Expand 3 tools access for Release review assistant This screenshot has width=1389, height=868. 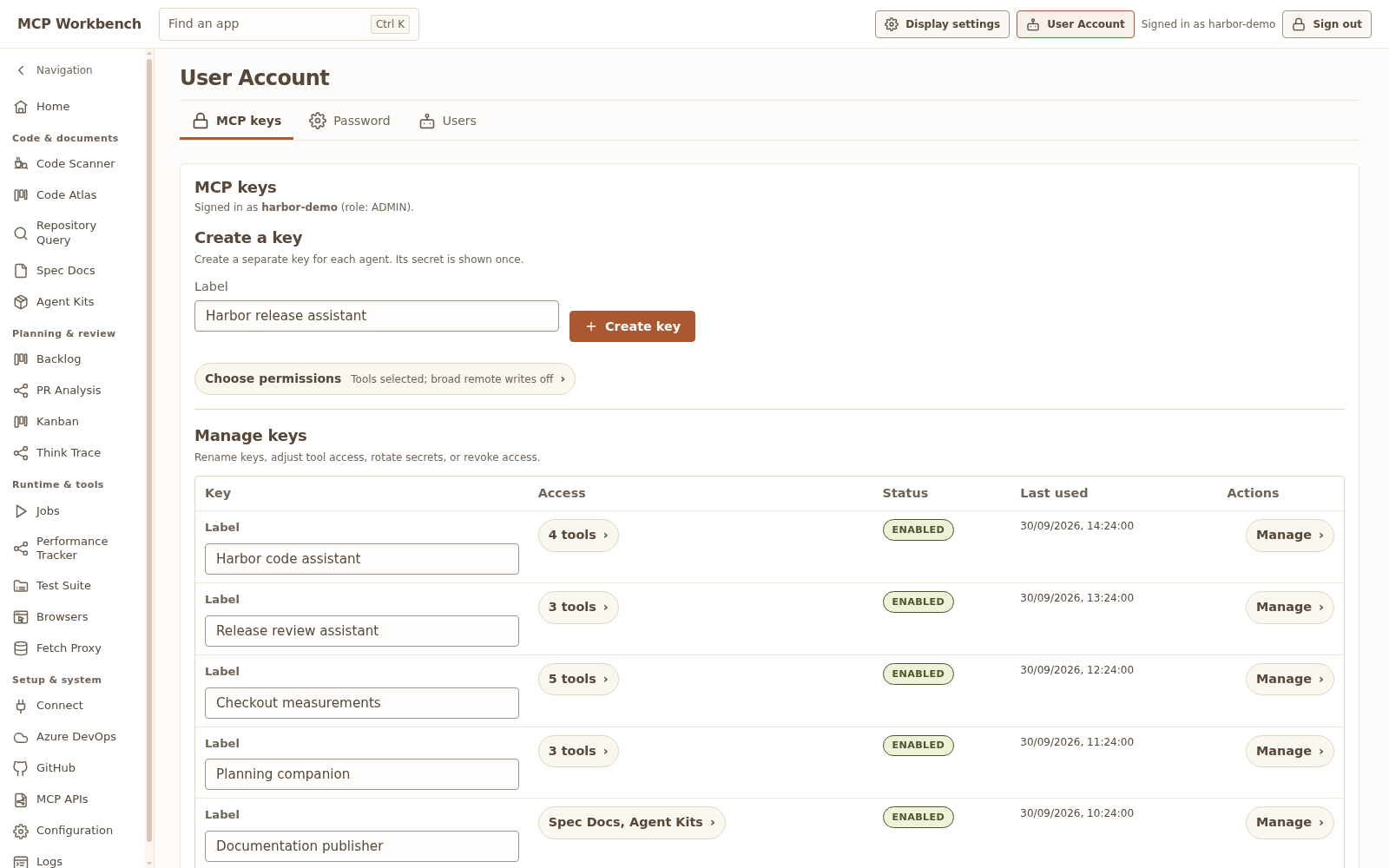point(578,608)
